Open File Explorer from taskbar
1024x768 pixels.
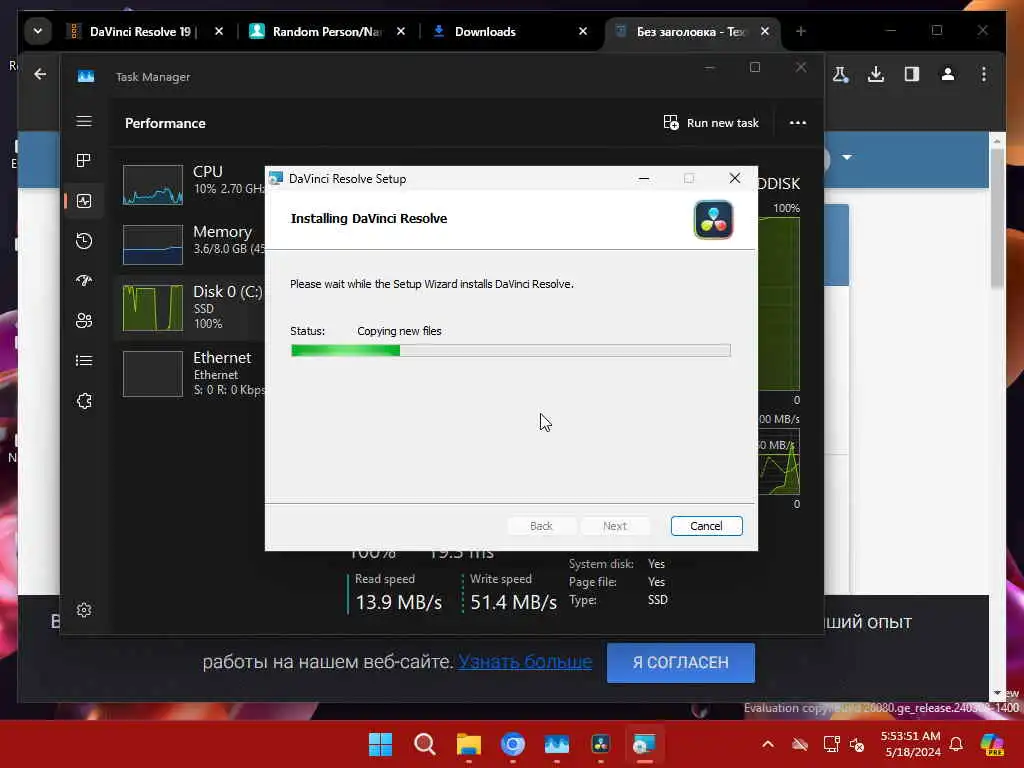(x=468, y=744)
